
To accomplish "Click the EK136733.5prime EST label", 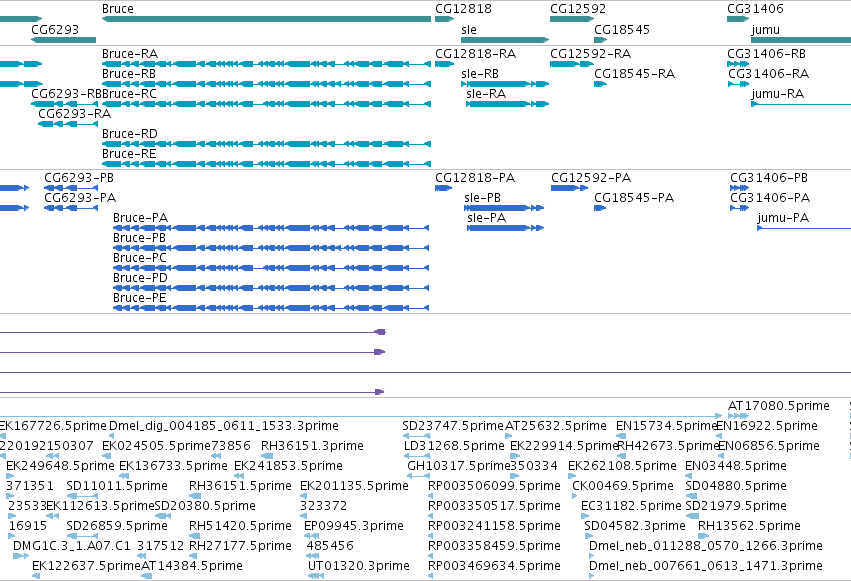I will click(x=173, y=466).
